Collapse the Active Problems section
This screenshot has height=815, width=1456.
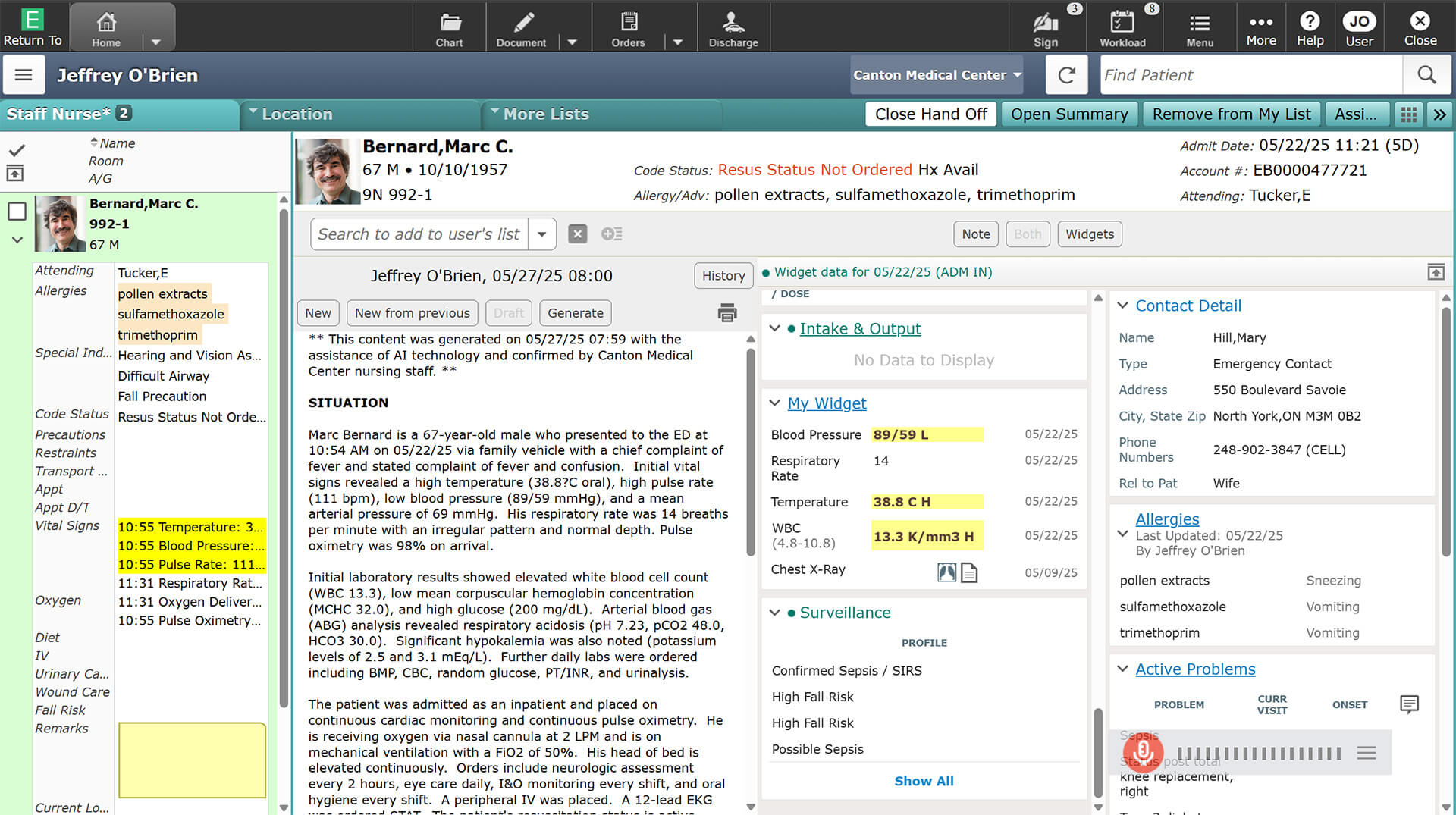[x=1123, y=669]
